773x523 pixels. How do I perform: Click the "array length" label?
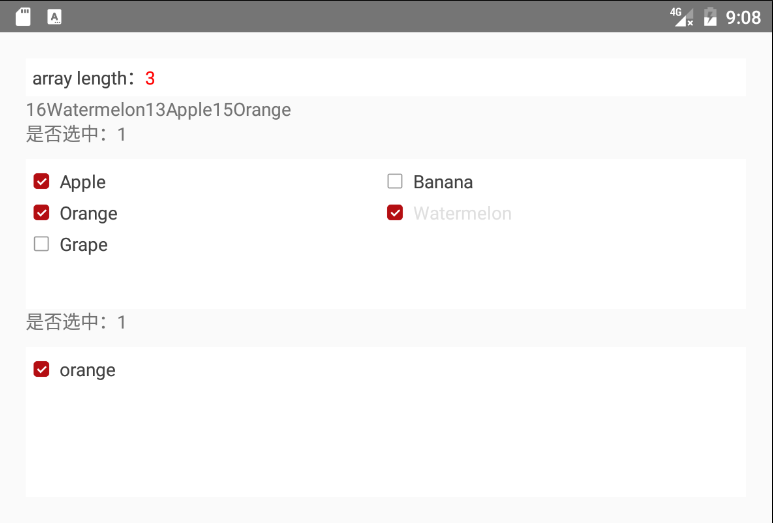84,78
